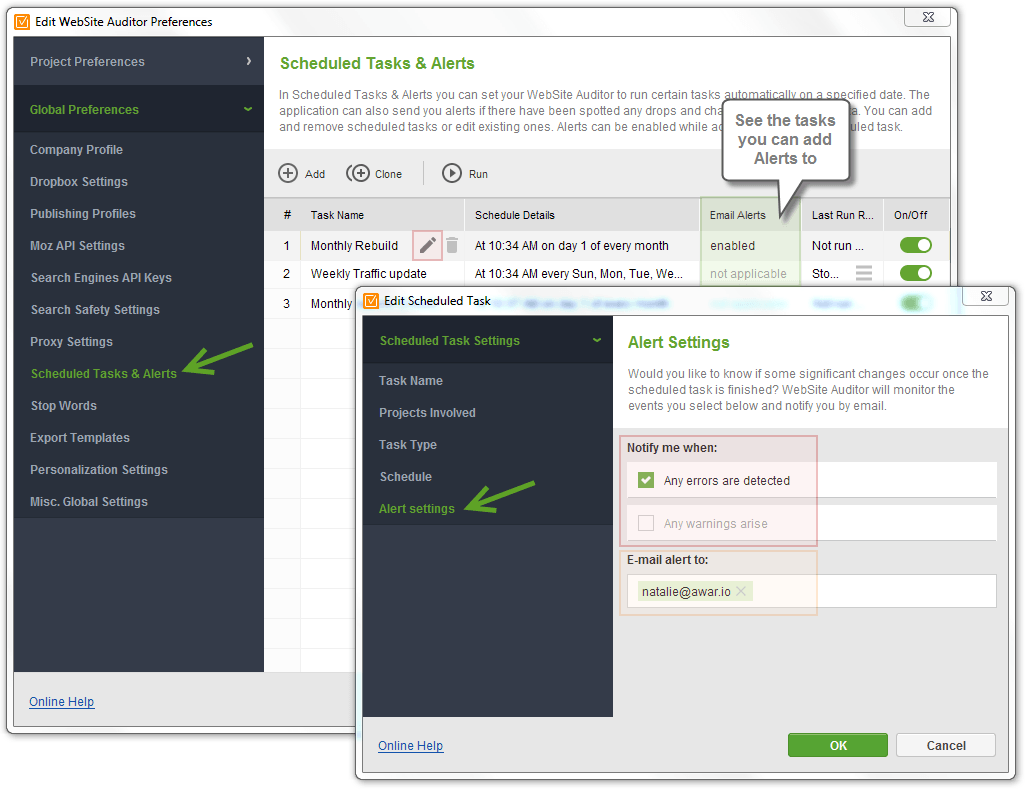Click the Edit Scheduled Task title icon
The width and height of the screenshot is (1025, 790).
coord(371,301)
